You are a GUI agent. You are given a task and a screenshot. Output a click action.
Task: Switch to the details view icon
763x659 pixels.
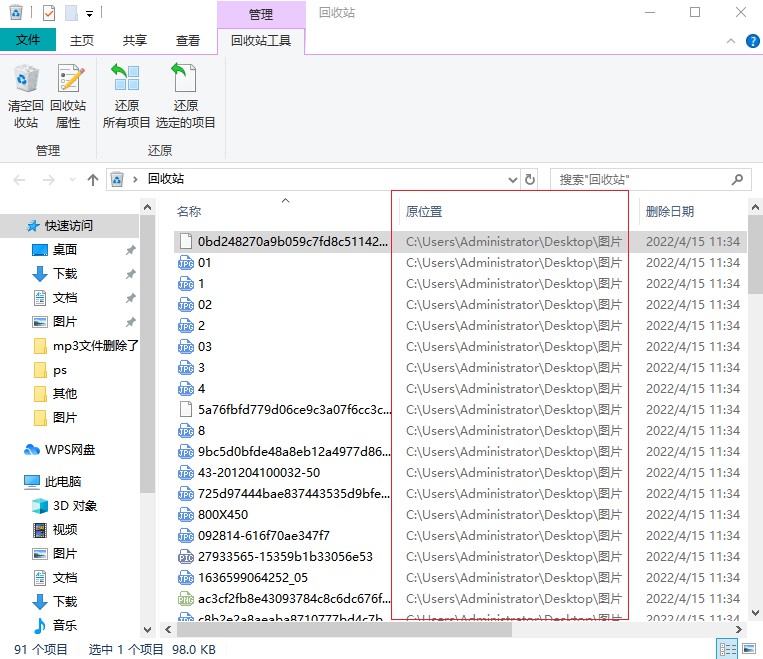coord(727,649)
